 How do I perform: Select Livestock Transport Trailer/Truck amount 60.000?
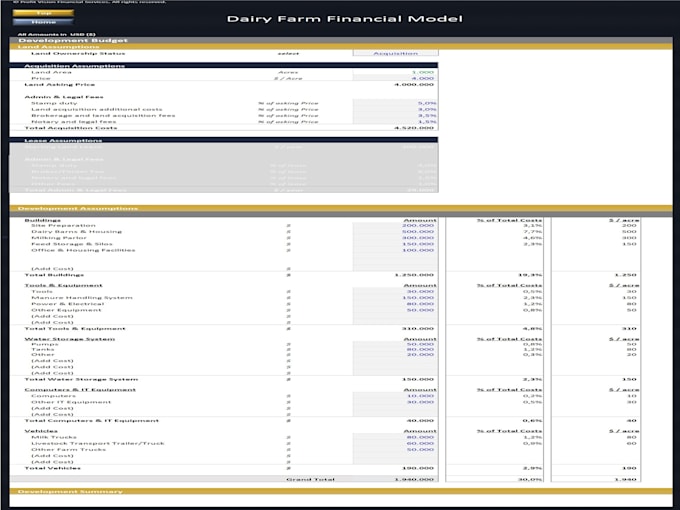coord(396,443)
